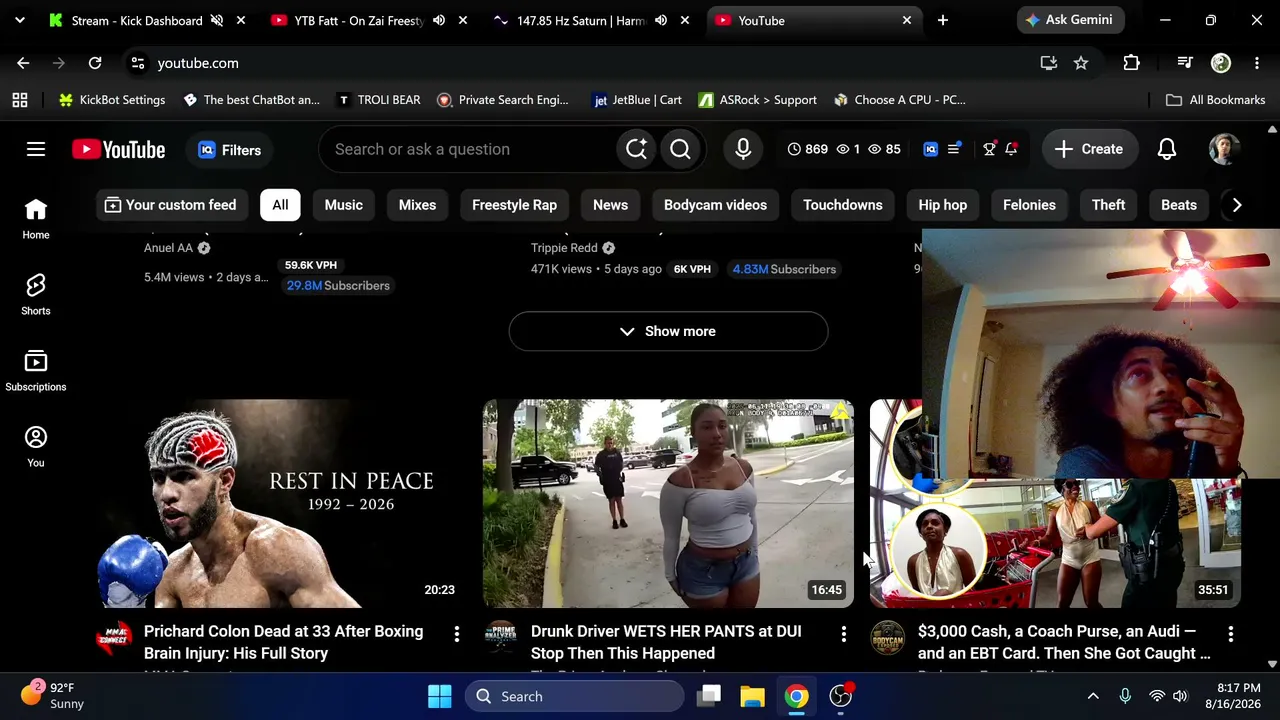Bookmark this page with the star
Screen dimensions: 1280x720
[x=1081, y=63]
